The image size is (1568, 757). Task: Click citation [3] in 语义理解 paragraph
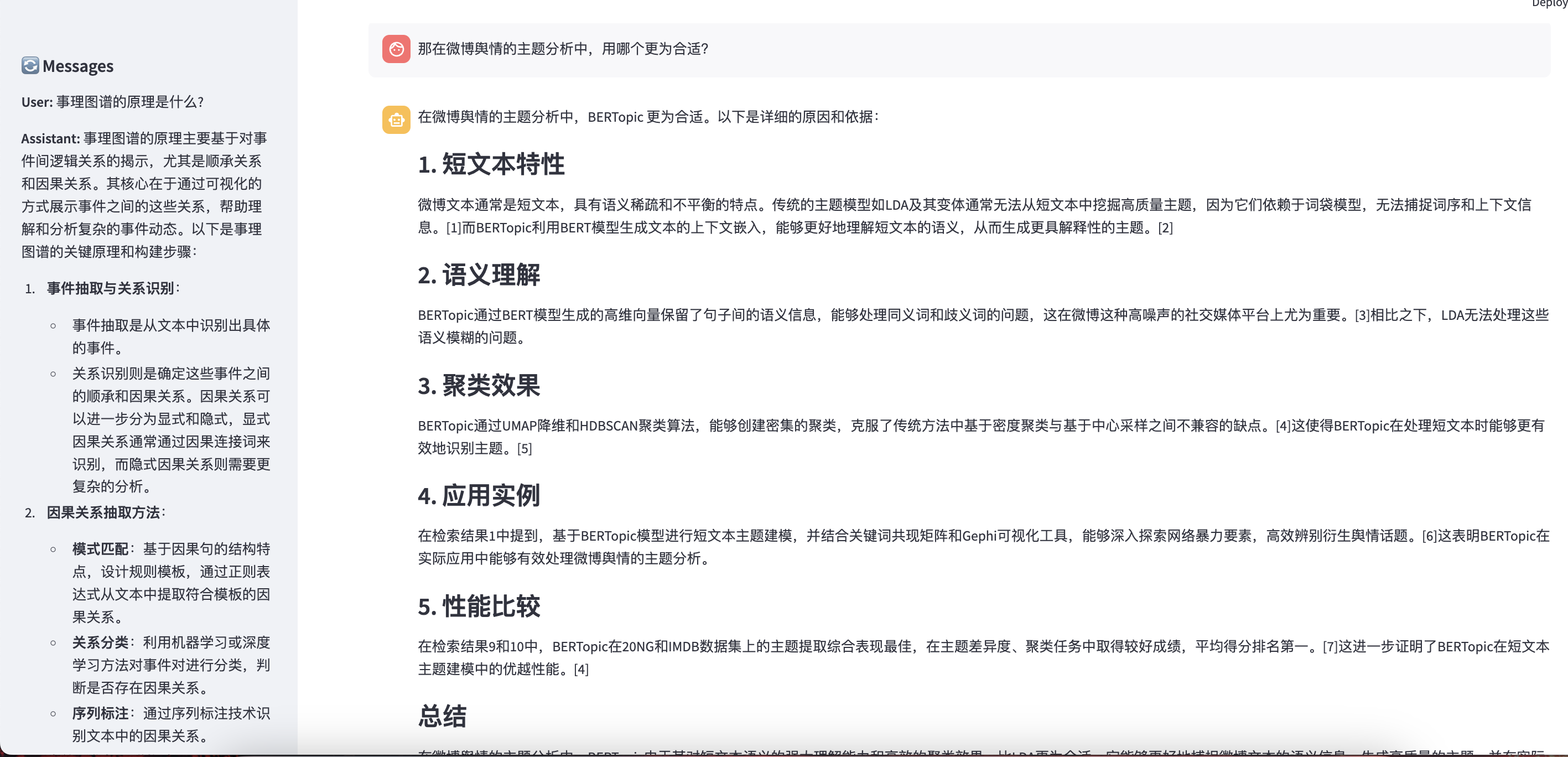(1362, 315)
